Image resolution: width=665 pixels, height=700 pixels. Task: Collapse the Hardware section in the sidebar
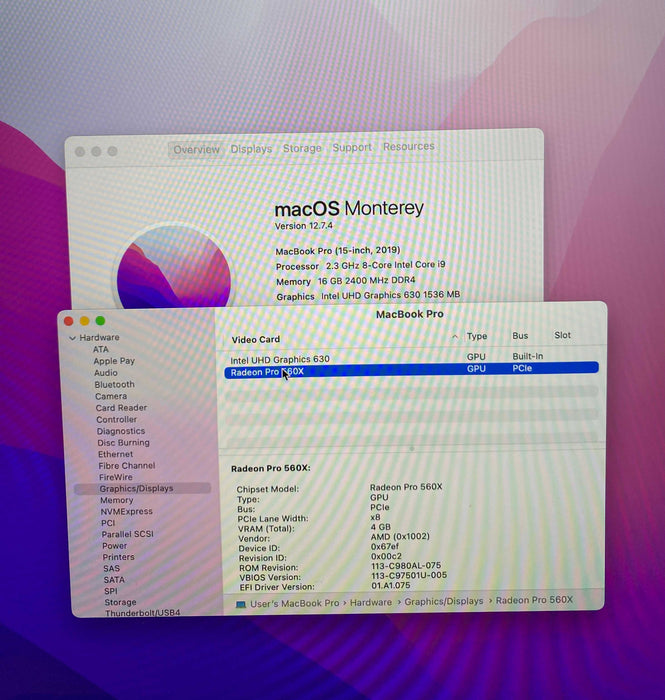[x=72, y=338]
